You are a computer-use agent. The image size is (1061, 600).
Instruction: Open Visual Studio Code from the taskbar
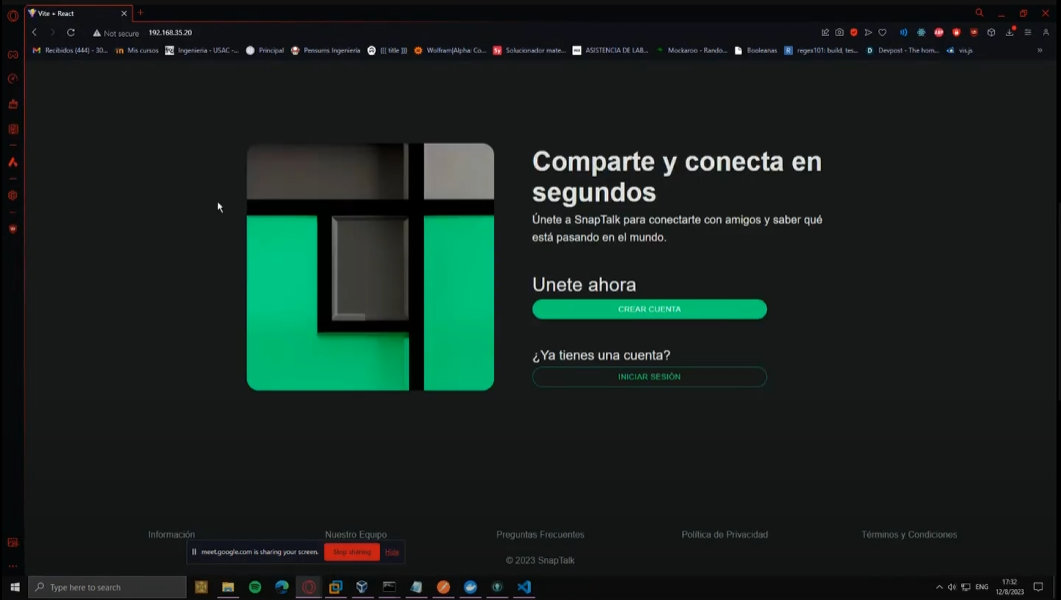click(524, 587)
